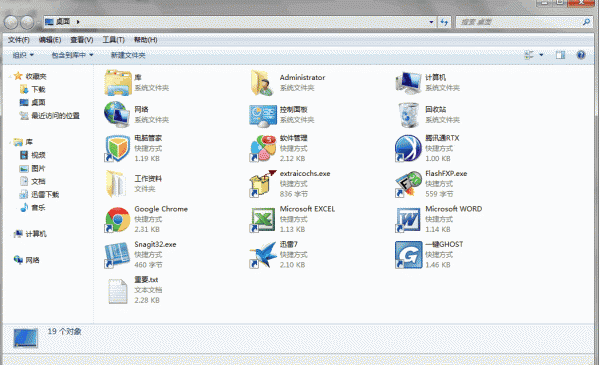Image resolution: width=600 pixels, height=365 pixels.
Task: Select the Administrator folder icon
Action: pos(262,83)
